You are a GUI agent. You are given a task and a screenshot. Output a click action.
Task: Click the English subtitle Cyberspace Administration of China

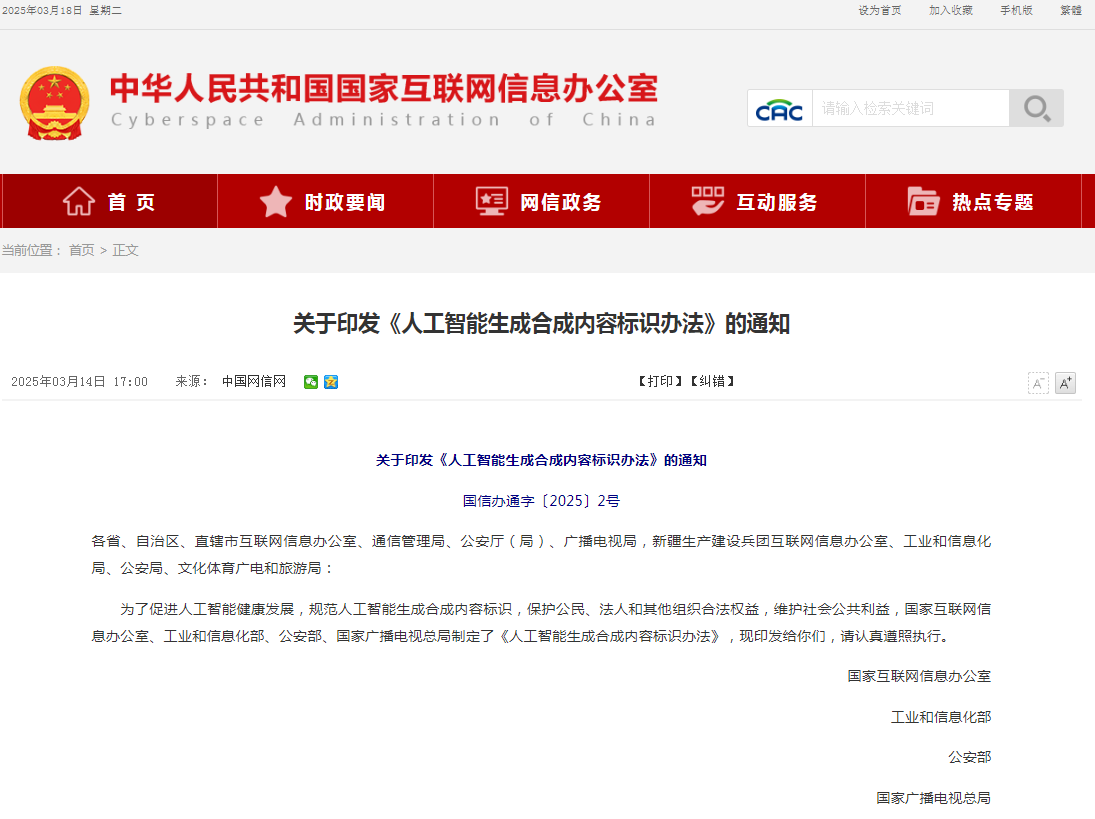point(384,120)
